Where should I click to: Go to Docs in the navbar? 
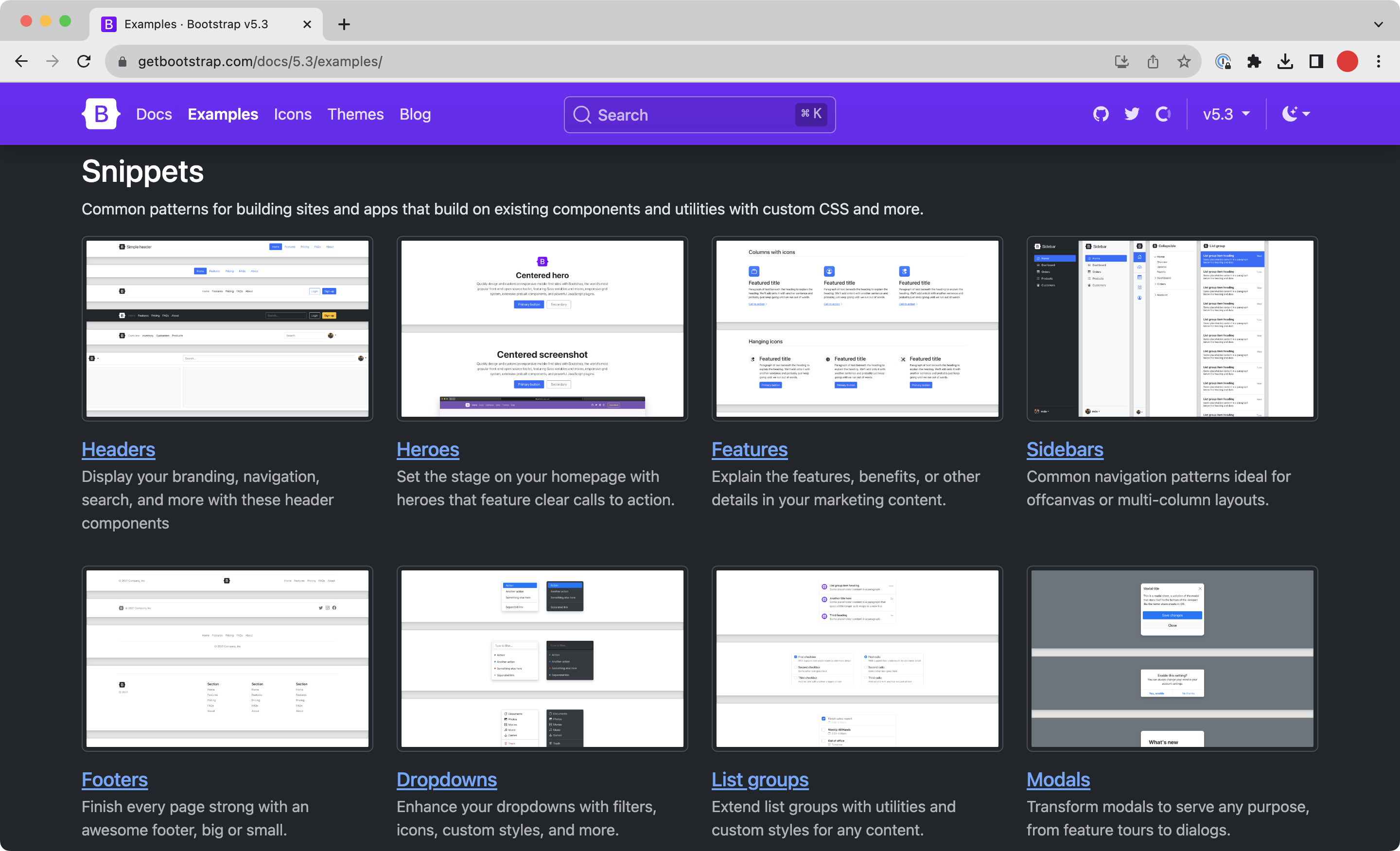click(x=154, y=114)
